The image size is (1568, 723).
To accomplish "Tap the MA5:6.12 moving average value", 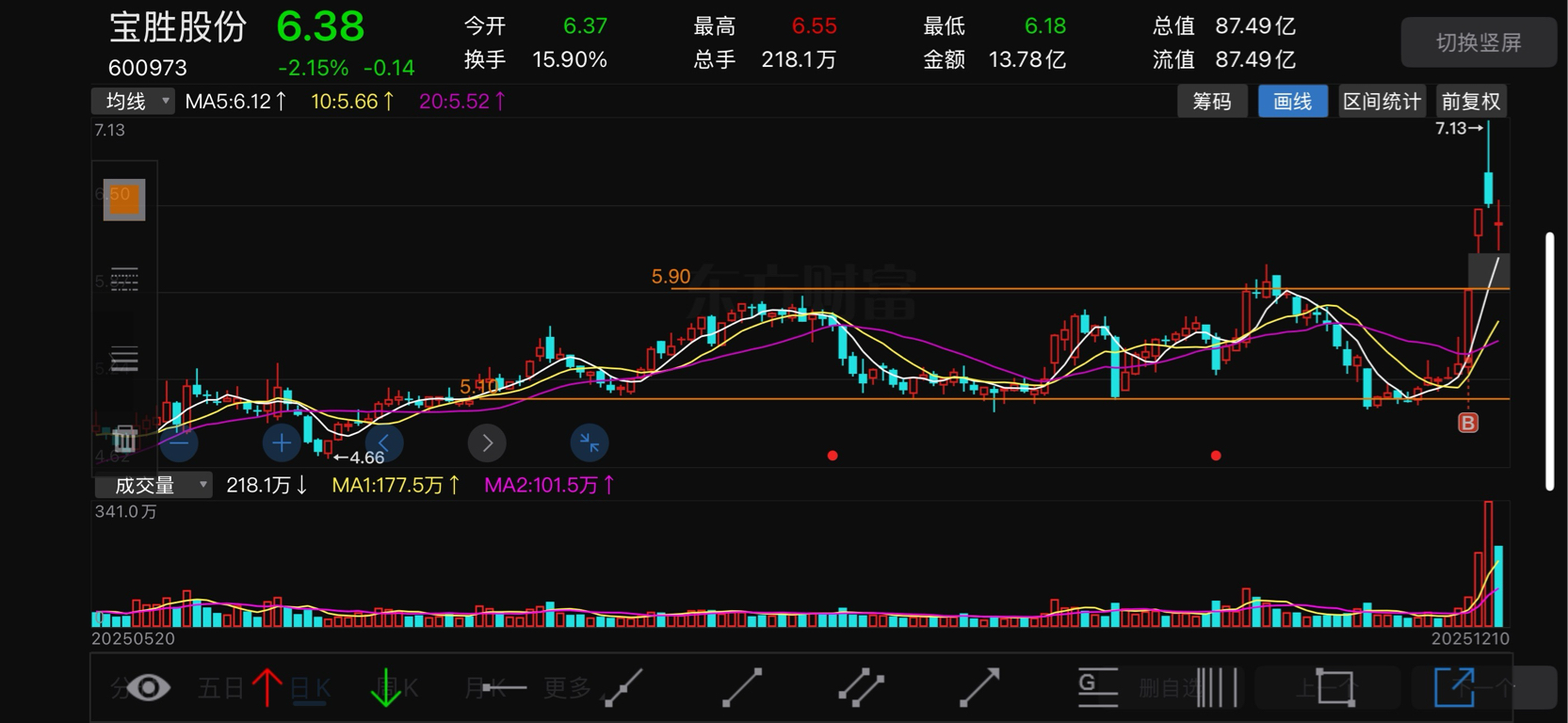I will coord(235,102).
